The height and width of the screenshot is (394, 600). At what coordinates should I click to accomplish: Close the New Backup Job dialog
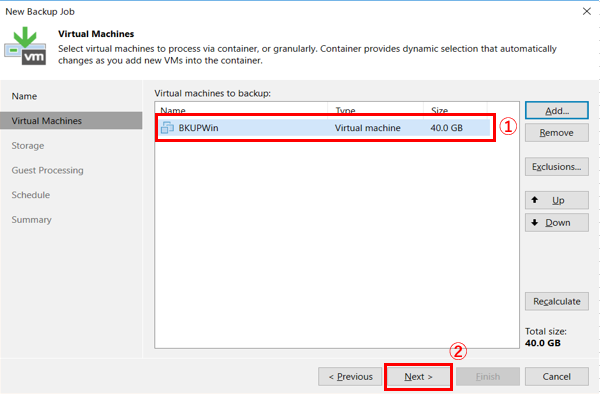pos(587,11)
